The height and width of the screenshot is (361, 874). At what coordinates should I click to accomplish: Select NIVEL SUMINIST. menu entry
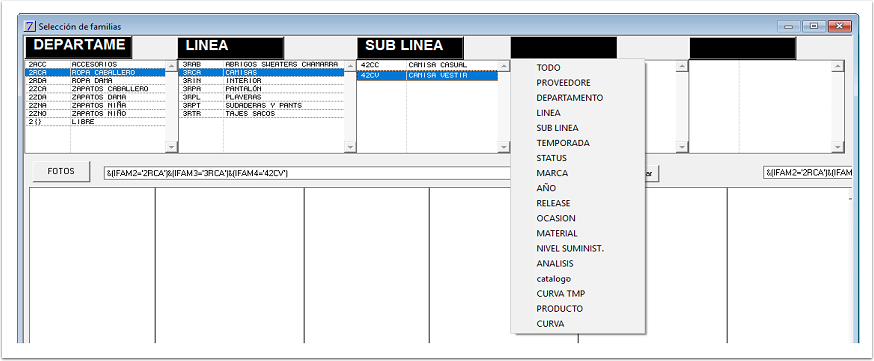tap(578, 248)
